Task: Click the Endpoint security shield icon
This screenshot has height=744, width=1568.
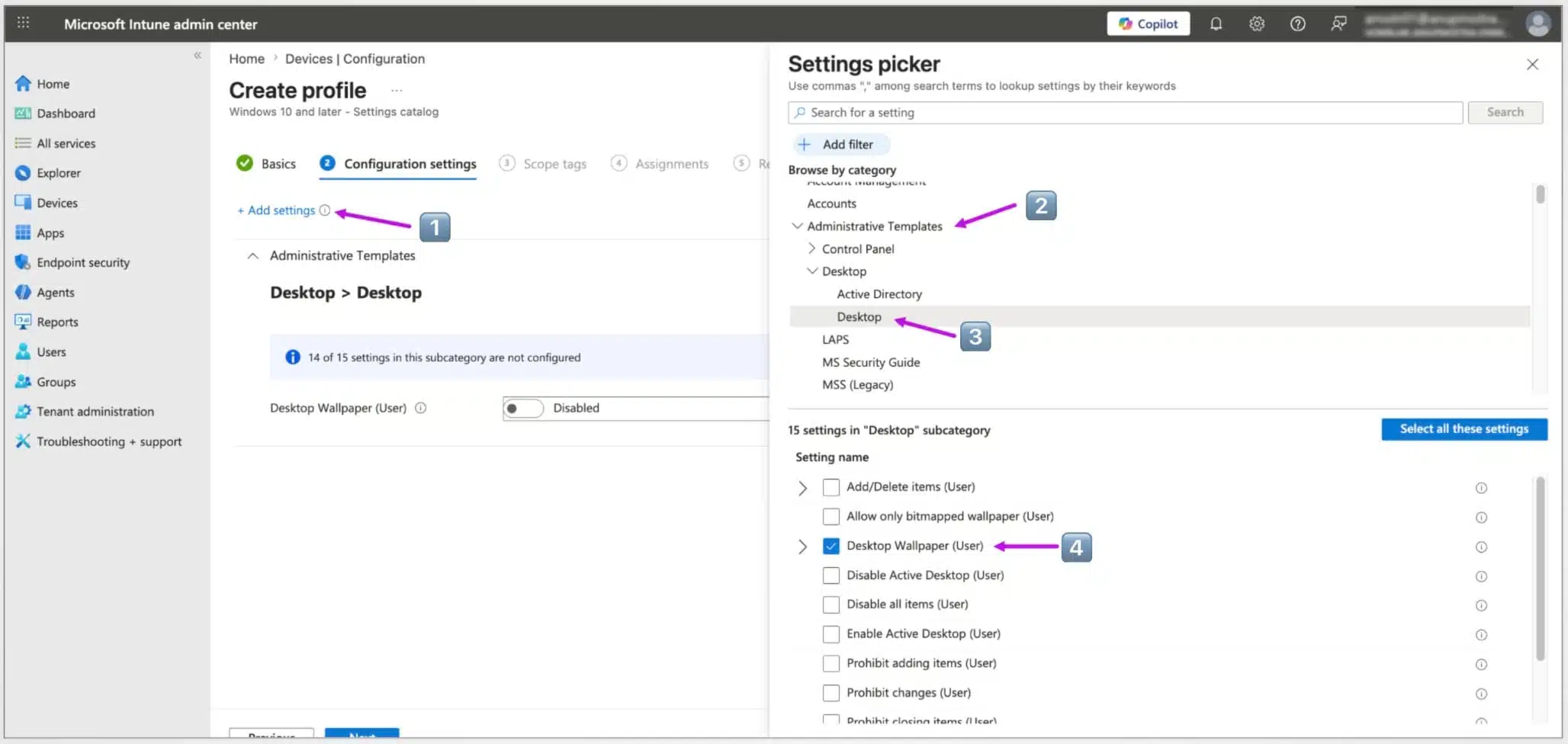Action: pyautogui.click(x=23, y=262)
